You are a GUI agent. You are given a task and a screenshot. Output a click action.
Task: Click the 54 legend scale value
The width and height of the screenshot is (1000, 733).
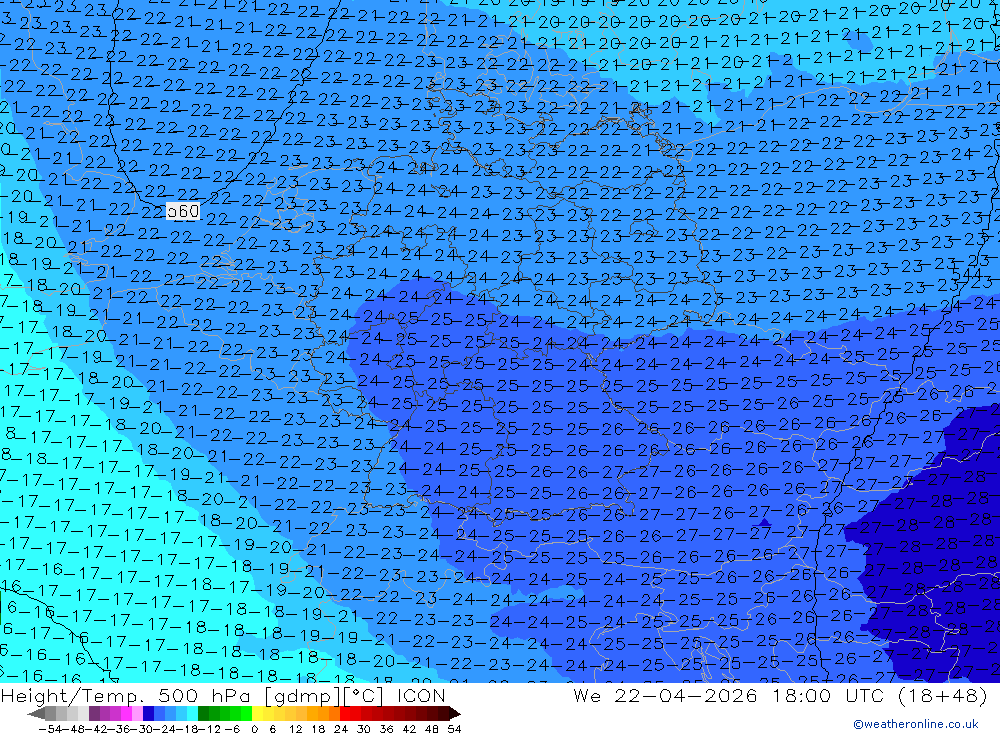coord(454,729)
